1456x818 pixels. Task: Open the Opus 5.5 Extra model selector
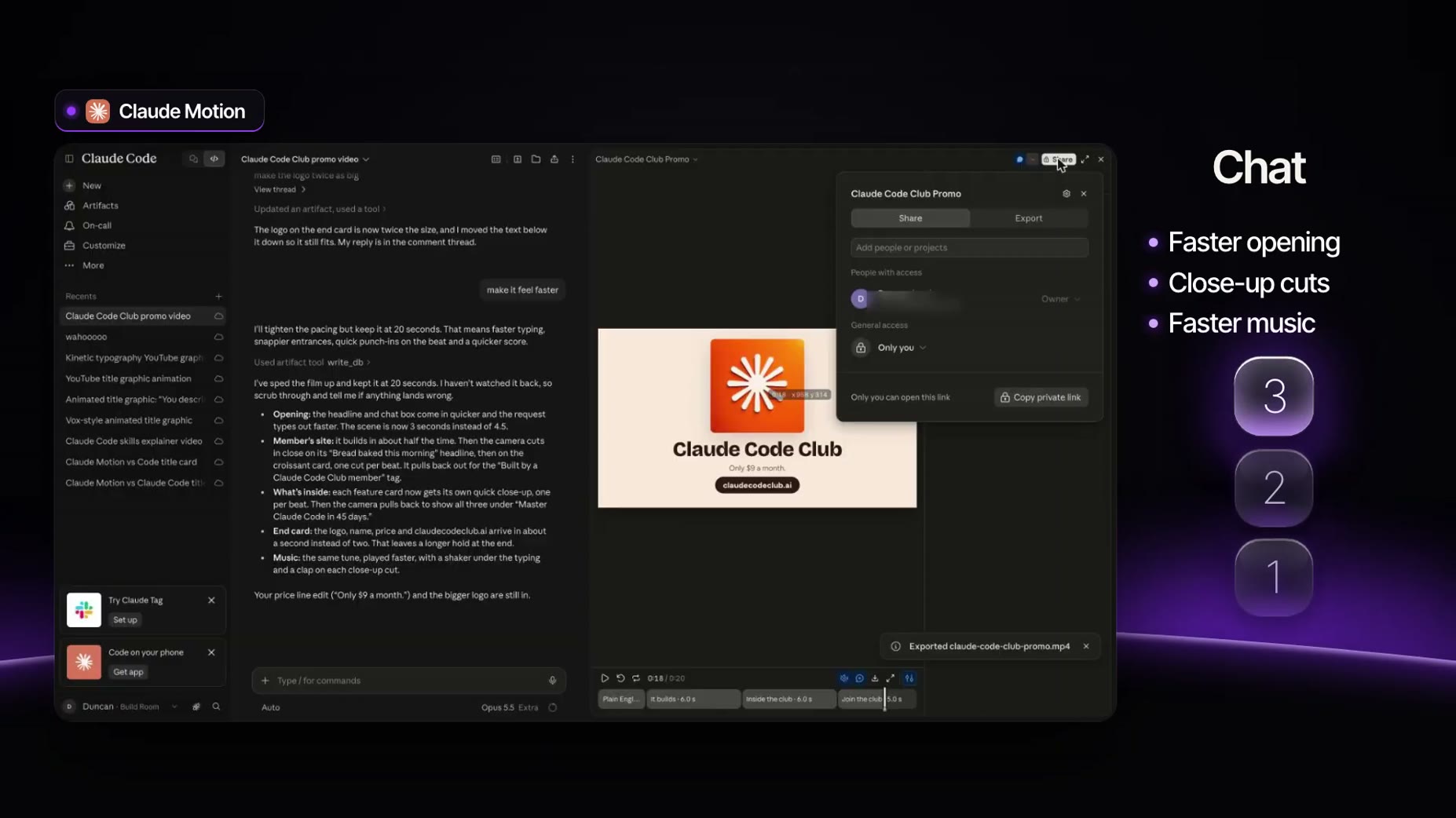point(510,707)
